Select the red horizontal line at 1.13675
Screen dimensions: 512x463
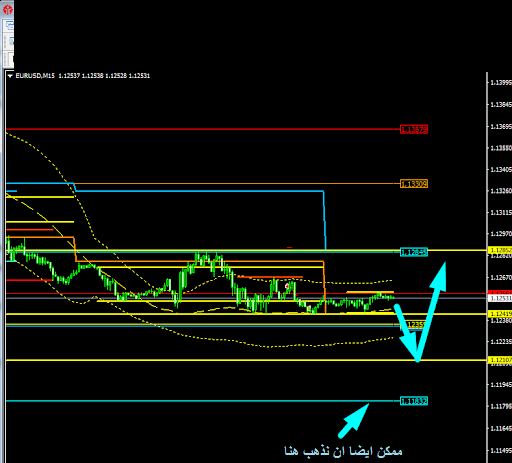tap(203, 129)
